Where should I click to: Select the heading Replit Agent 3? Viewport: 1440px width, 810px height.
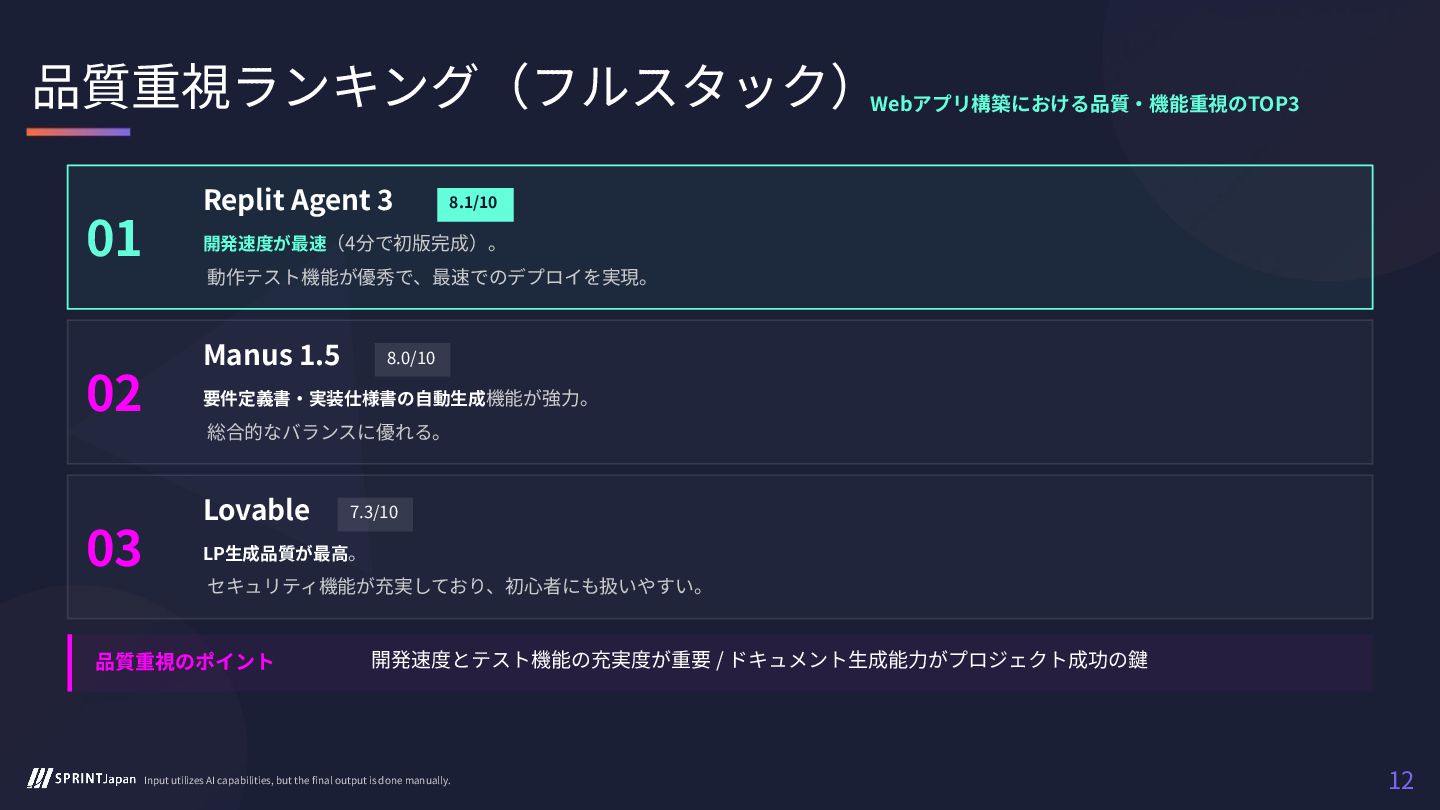298,200
